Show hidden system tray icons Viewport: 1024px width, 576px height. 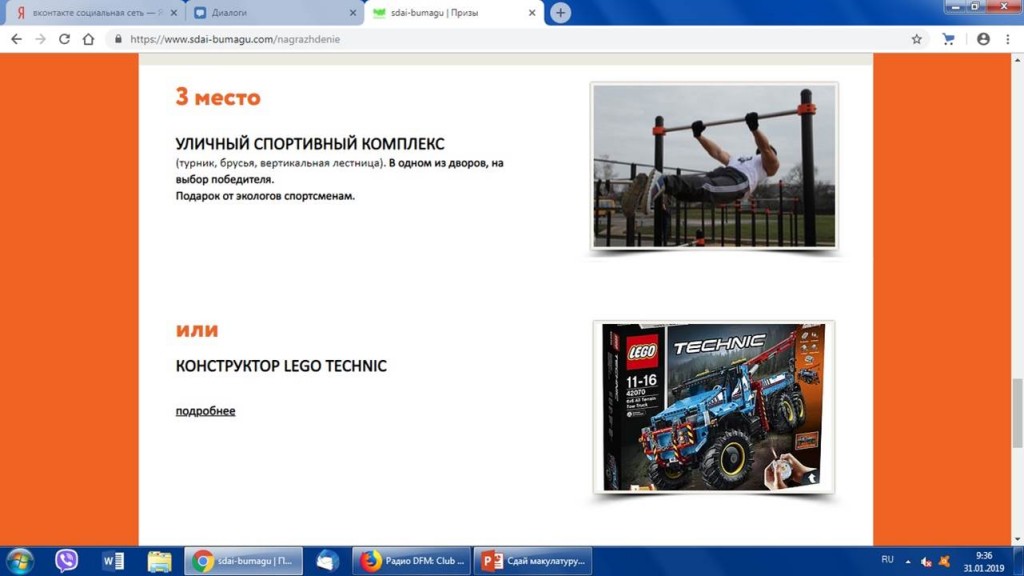click(x=908, y=561)
